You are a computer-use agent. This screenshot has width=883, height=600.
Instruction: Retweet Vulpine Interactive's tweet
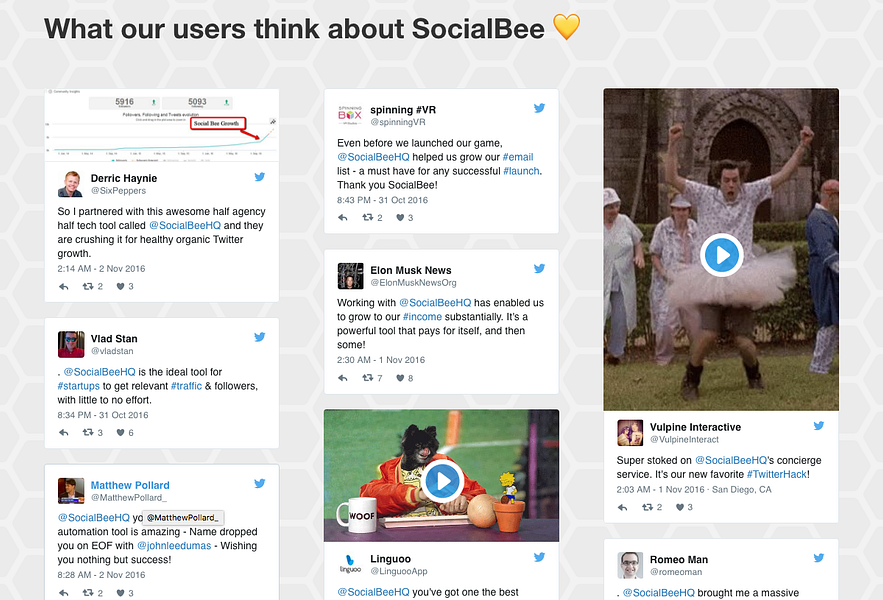click(x=648, y=507)
